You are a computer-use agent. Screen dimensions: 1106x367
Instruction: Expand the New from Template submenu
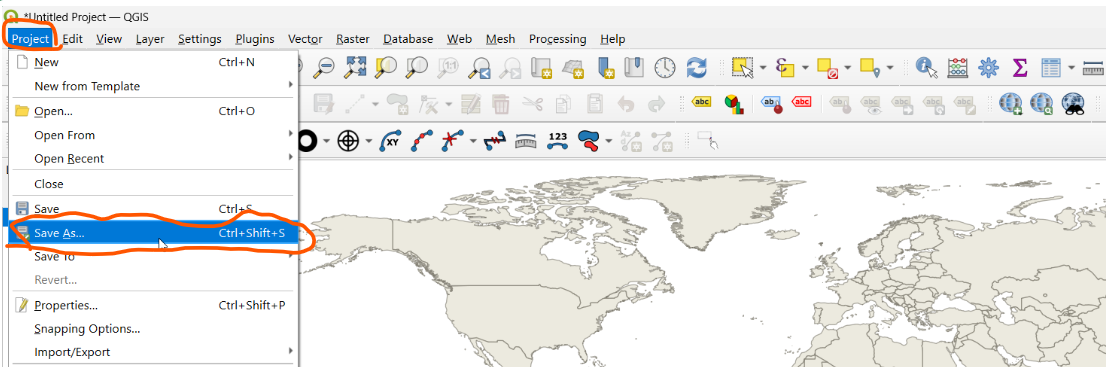coord(153,86)
